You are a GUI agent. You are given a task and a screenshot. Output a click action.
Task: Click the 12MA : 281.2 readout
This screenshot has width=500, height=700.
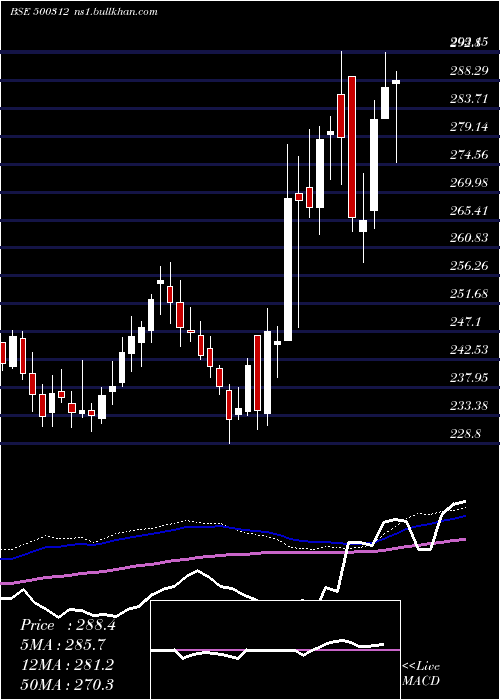67,665
